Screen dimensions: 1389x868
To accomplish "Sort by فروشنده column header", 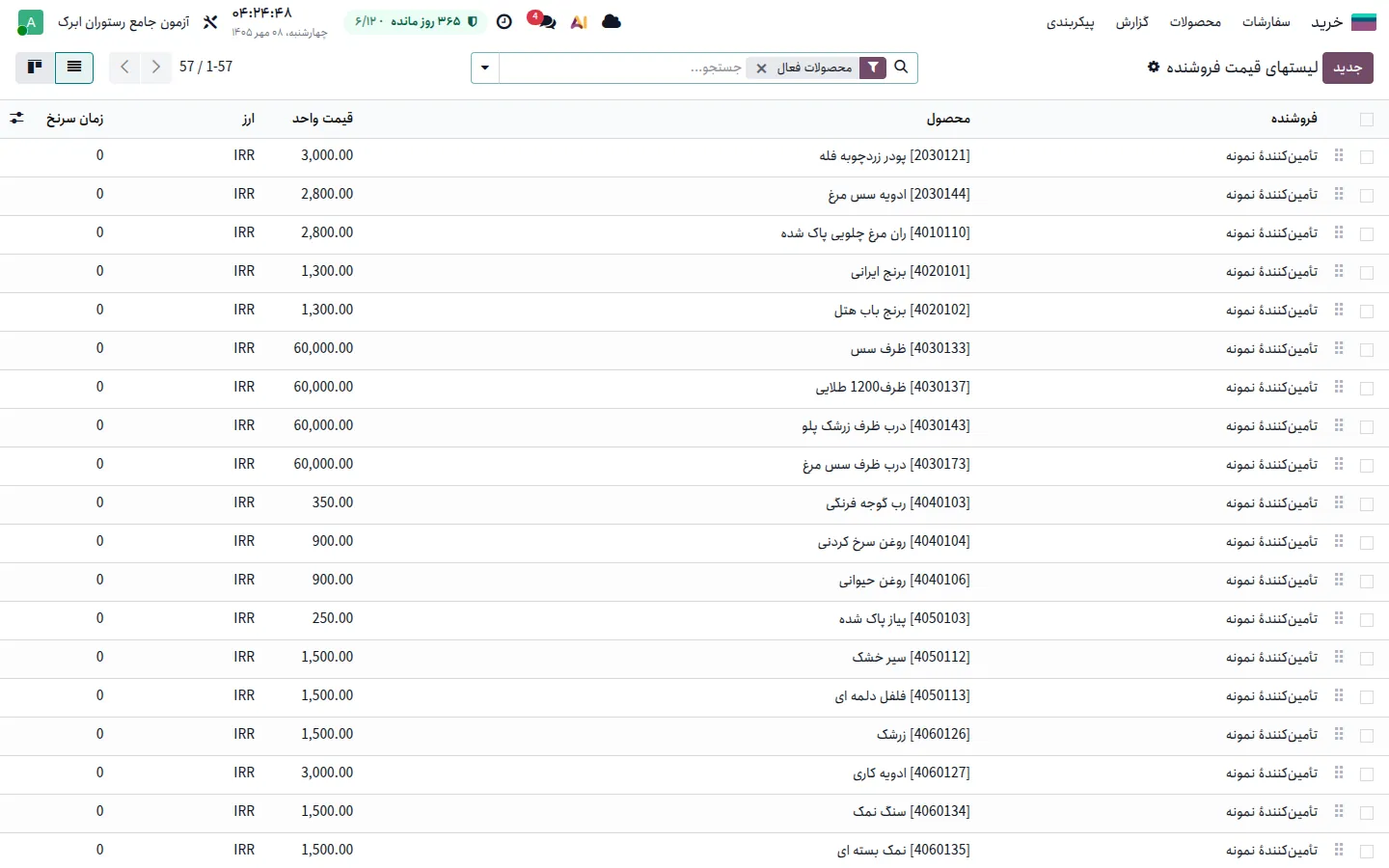I will click(1294, 119).
